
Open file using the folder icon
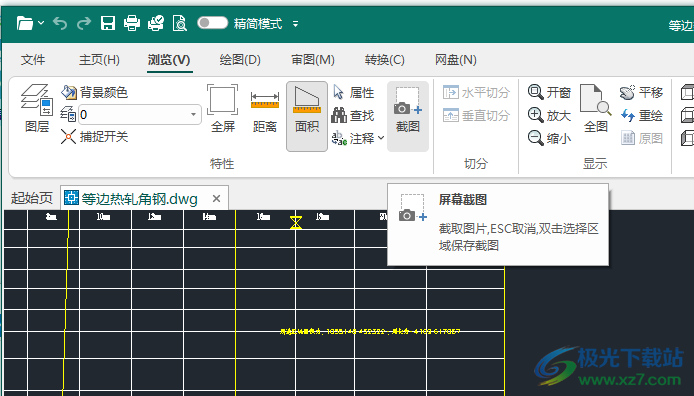point(25,23)
